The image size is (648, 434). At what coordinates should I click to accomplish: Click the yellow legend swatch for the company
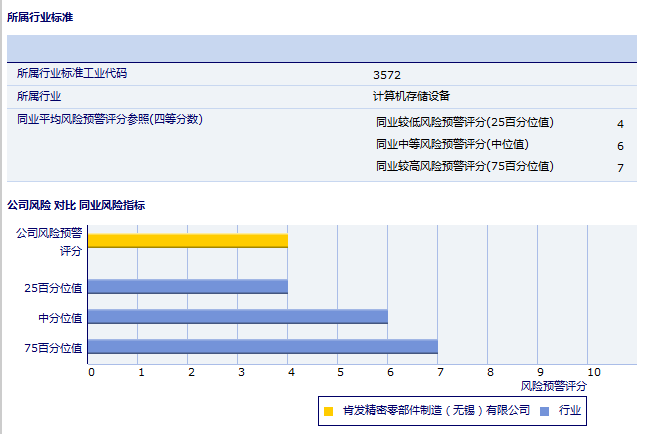pos(329,411)
